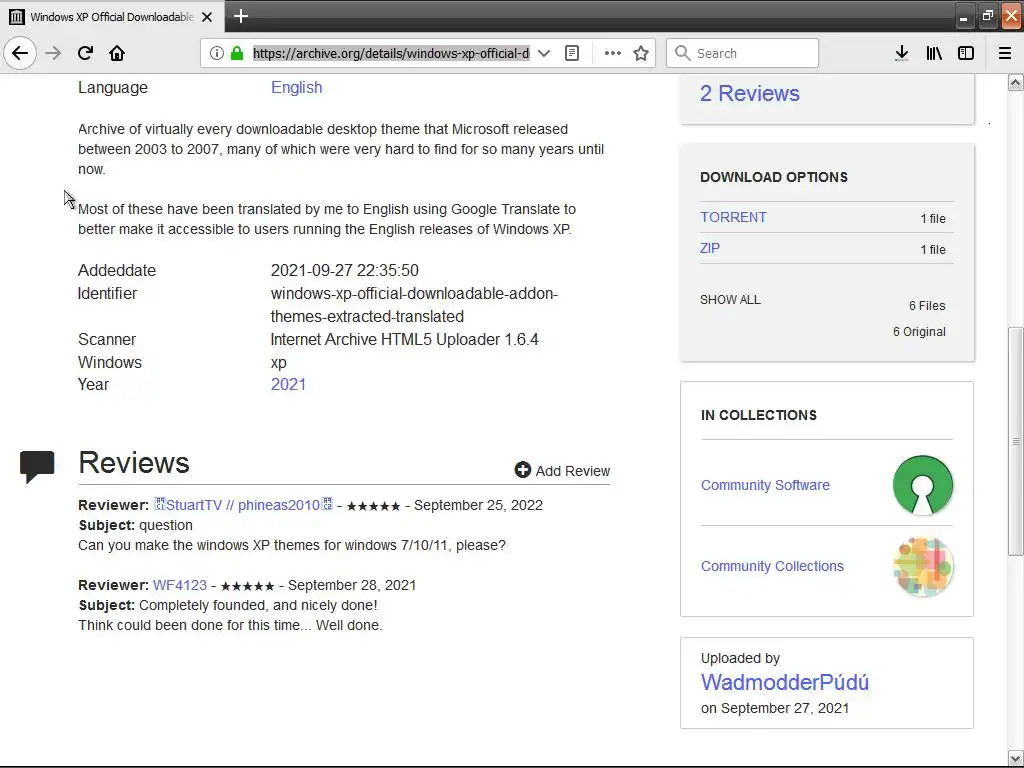Click the Add Review text link

[x=573, y=471]
